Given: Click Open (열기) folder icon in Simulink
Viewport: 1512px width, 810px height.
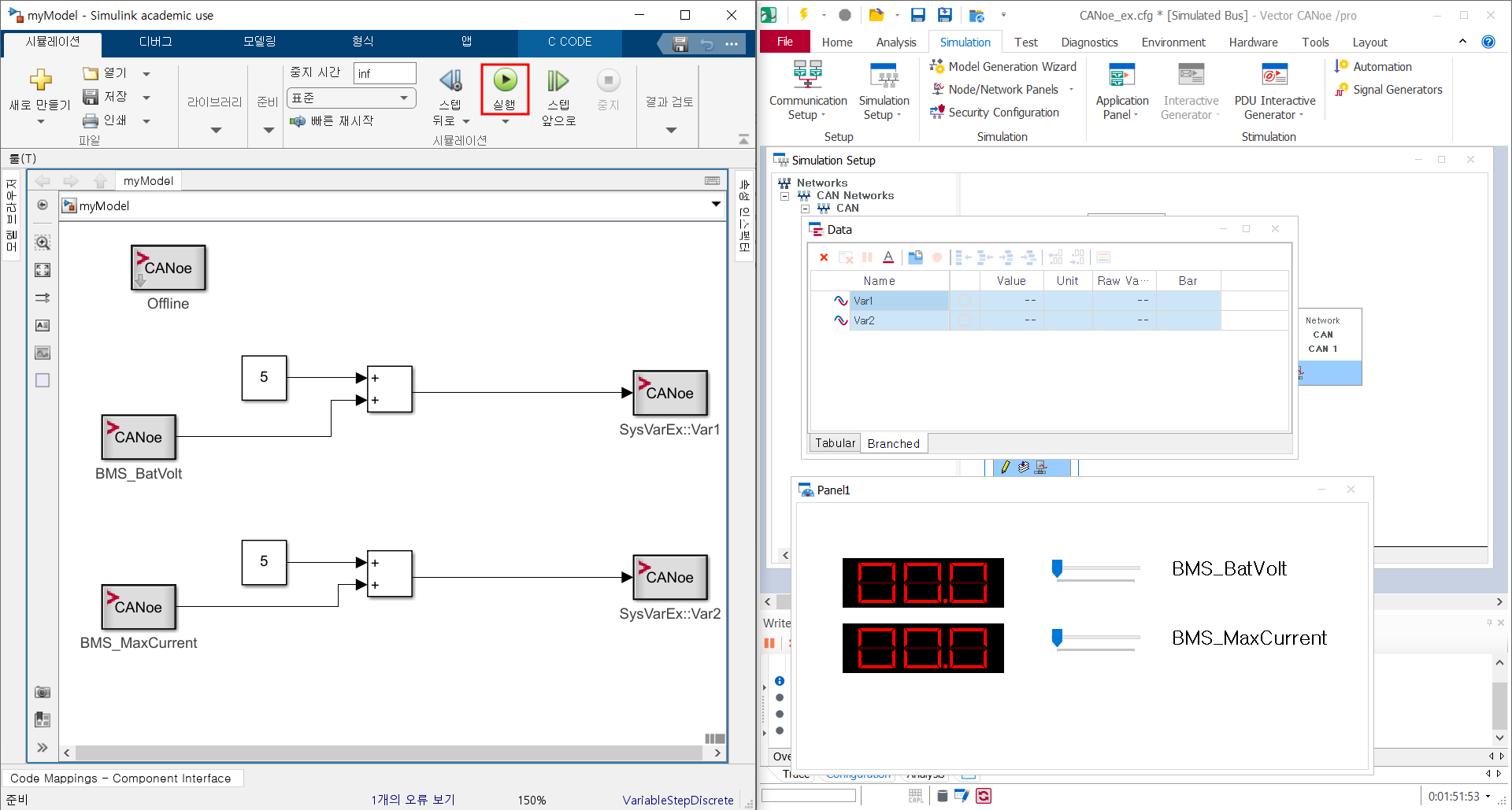Looking at the screenshot, I should [91, 73].
